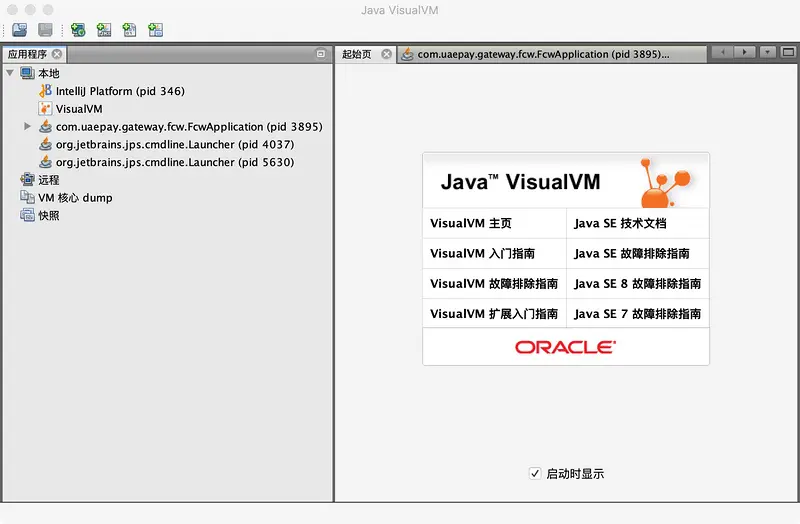Viewport: 800px width, 524px height.
Task: Click the Add Application Snapshot toolbar icon
Action: click(x=156, y=30)
